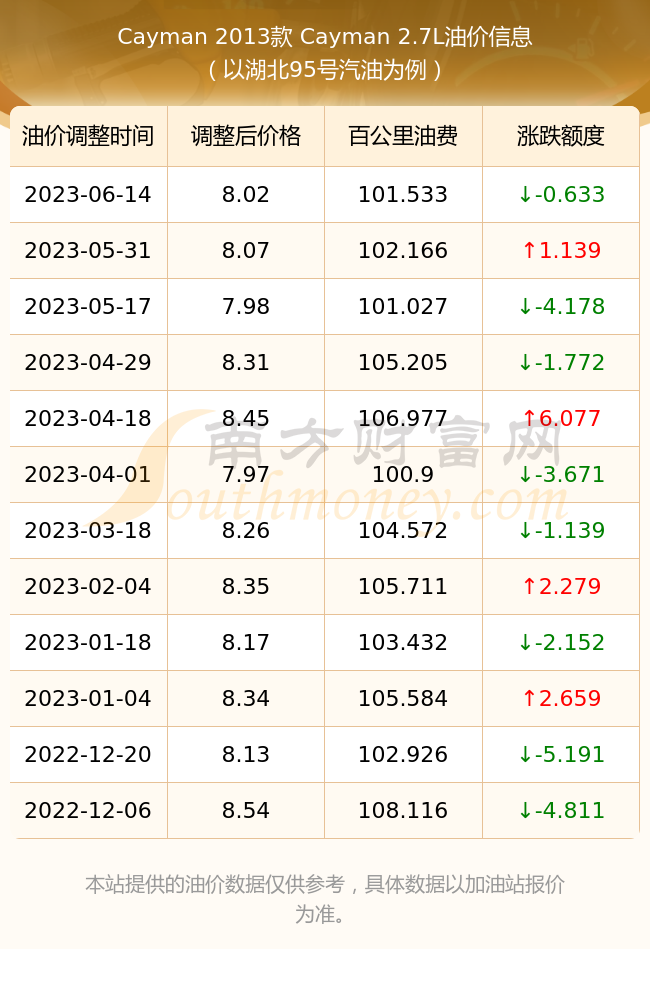Viewport: 650px width, 1000px height.
Task: Select the fuel cost cell 100.9
Action: click(x=403, y=474)
